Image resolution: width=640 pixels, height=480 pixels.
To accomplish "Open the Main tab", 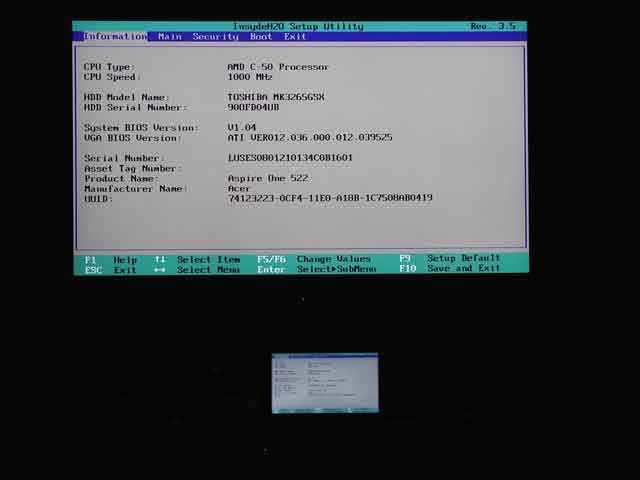I will pyautogui.click(x=170, y=37).
